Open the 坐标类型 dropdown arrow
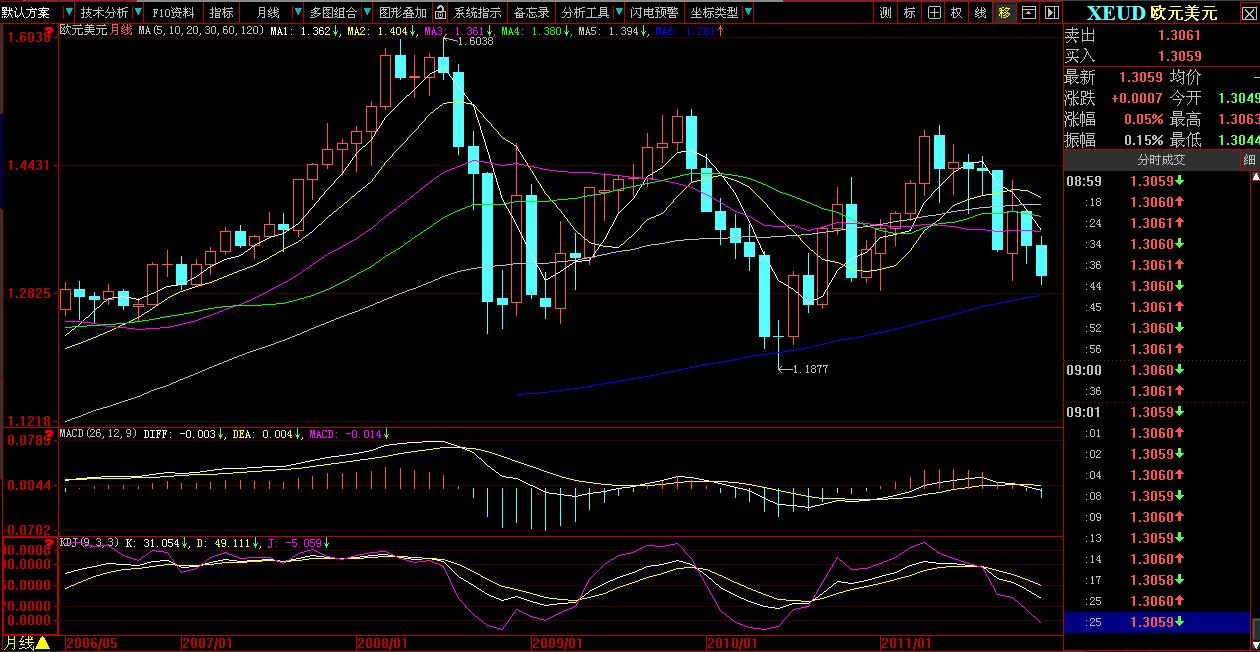Screen dimensions: 1260x652 pyautogui.click(x=747, y=13)
